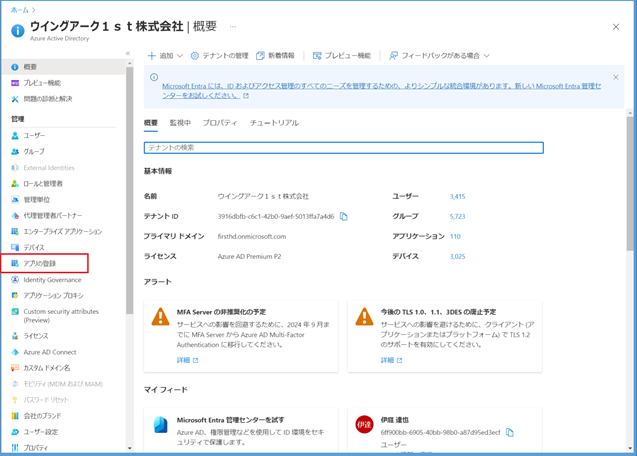This screenshot has width=637, height=456.
Task: Click the 伊達 avatar in My Feed
Action: point(364,424)
